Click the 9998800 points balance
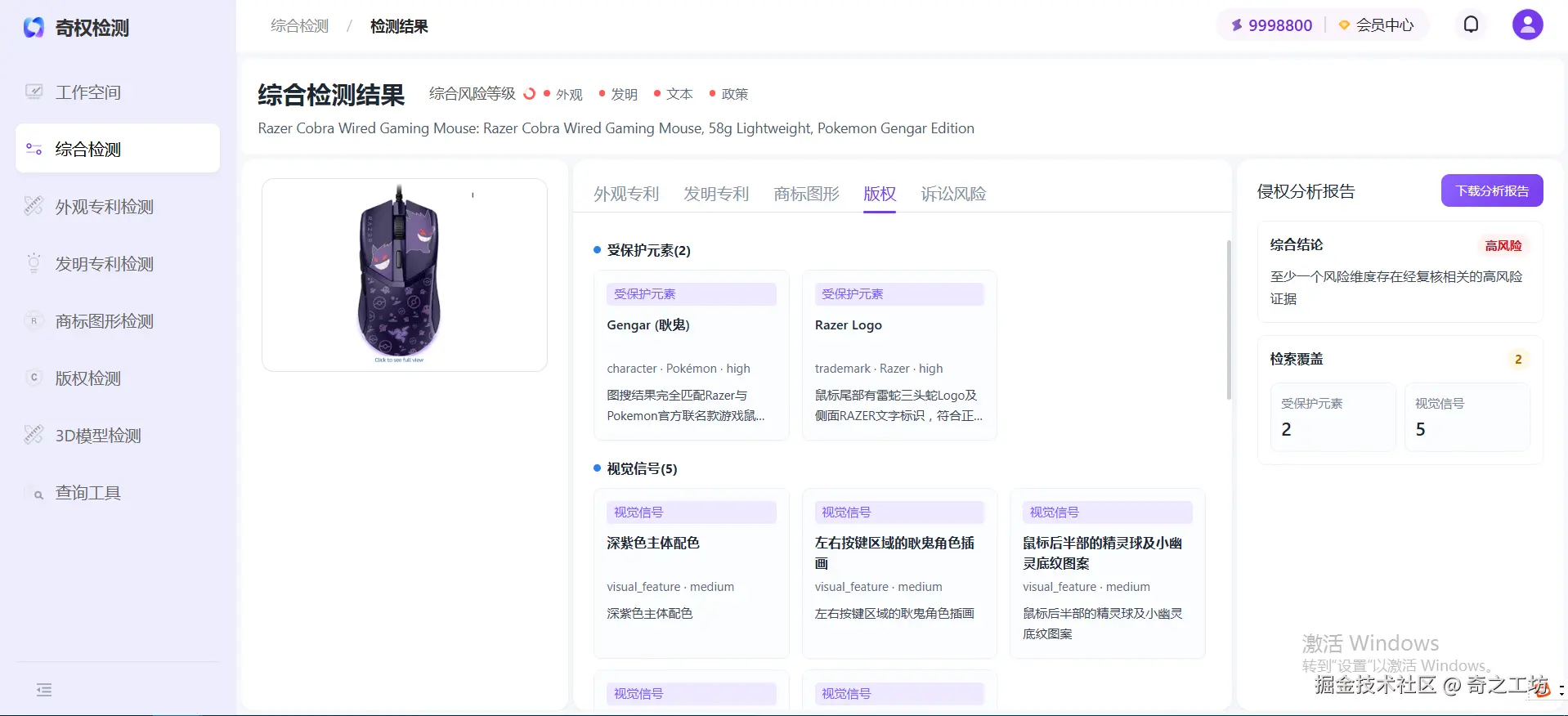The height and width of the screenshot is (716, 1568). 1280,25
